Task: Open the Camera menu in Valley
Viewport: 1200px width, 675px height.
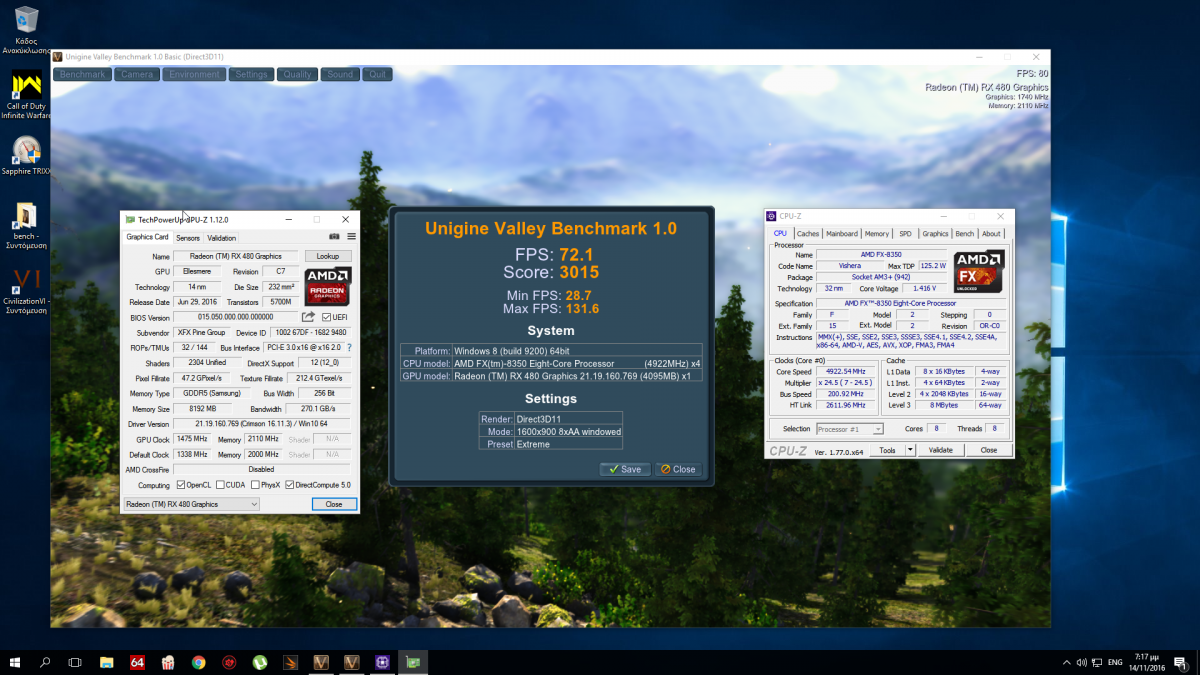Action: coord(137,74)
